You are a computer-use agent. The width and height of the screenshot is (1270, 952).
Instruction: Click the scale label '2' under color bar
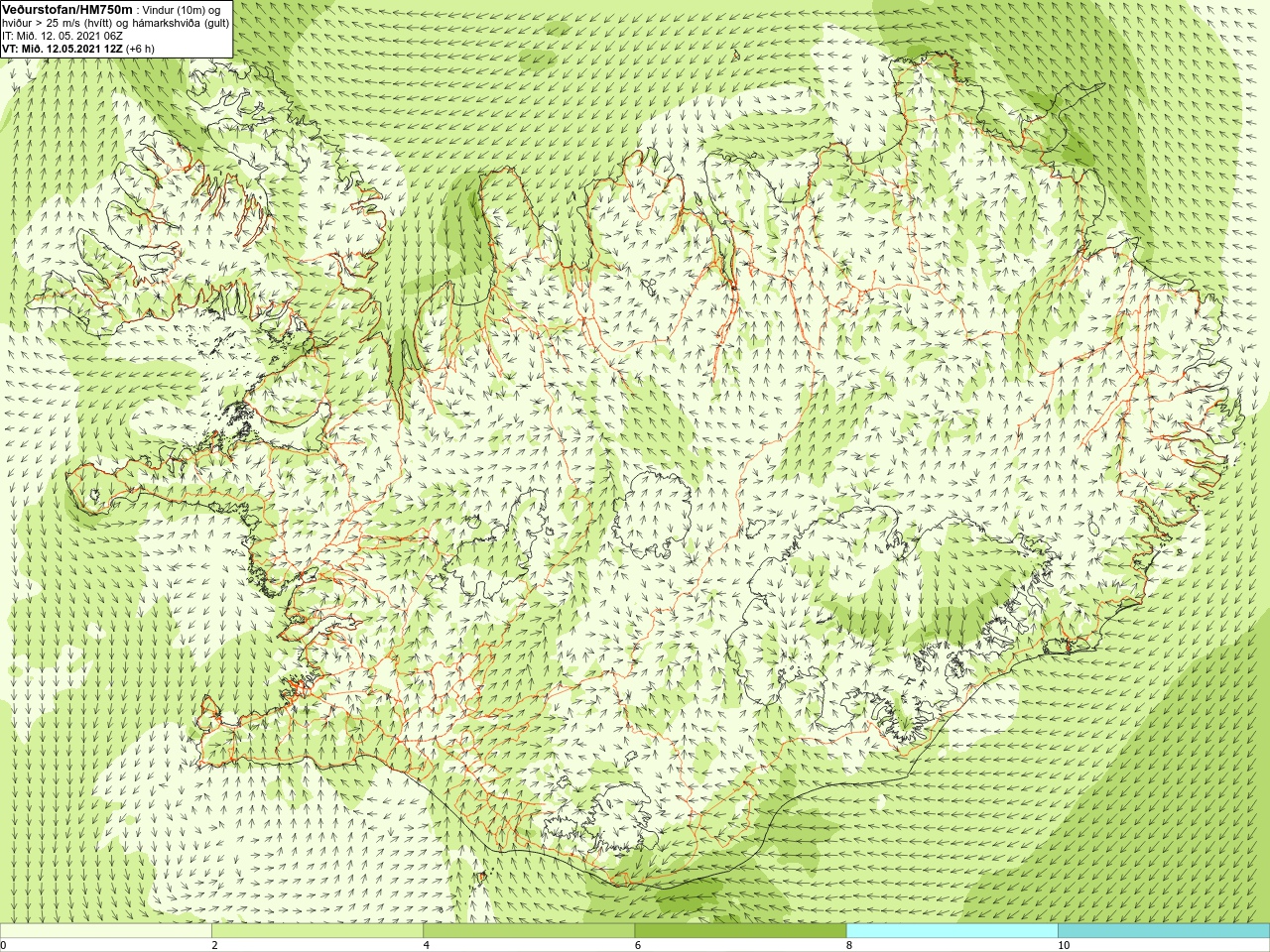tap(214, 945)
